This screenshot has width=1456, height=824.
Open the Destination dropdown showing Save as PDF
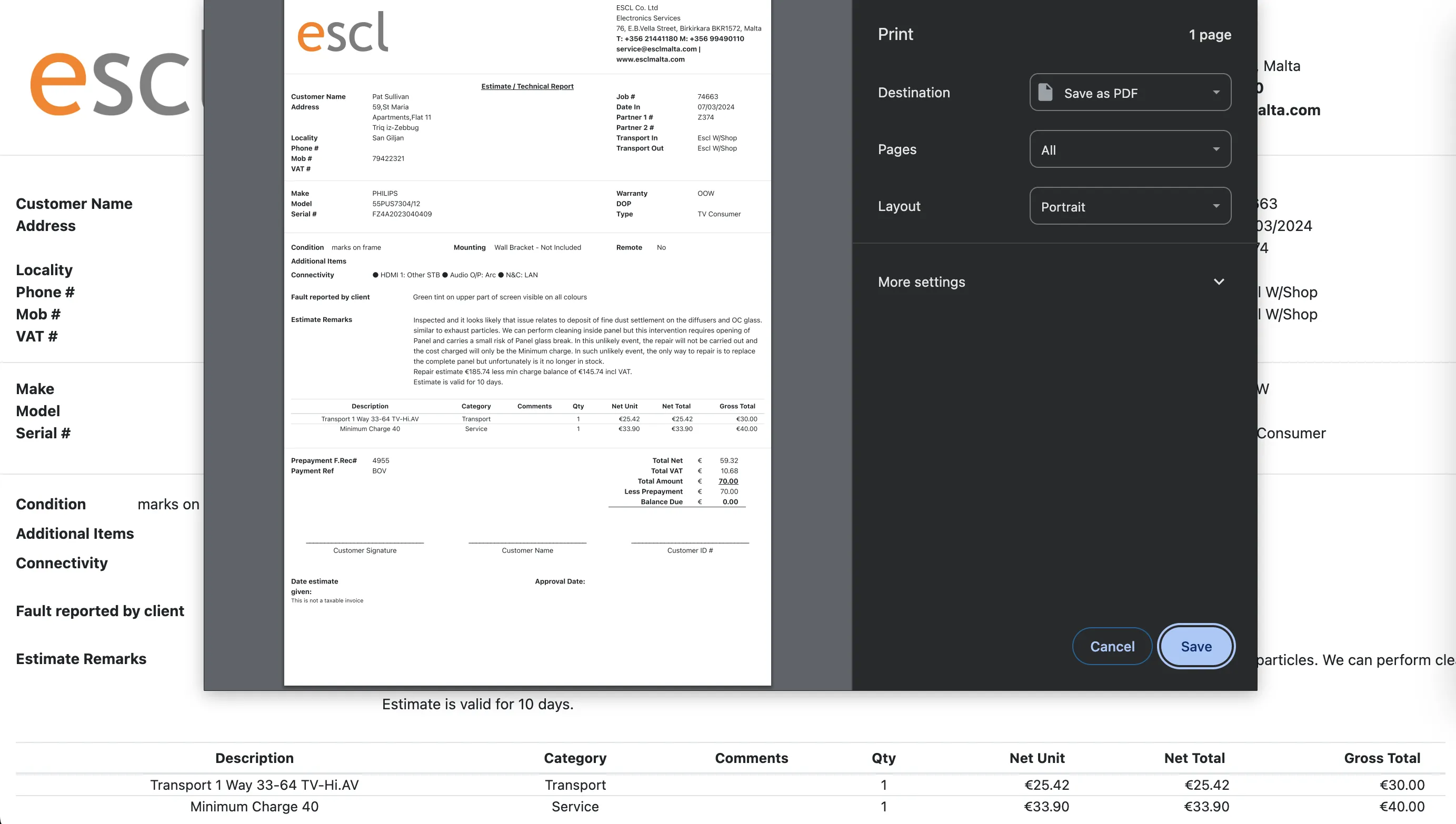pos(1130,93)
